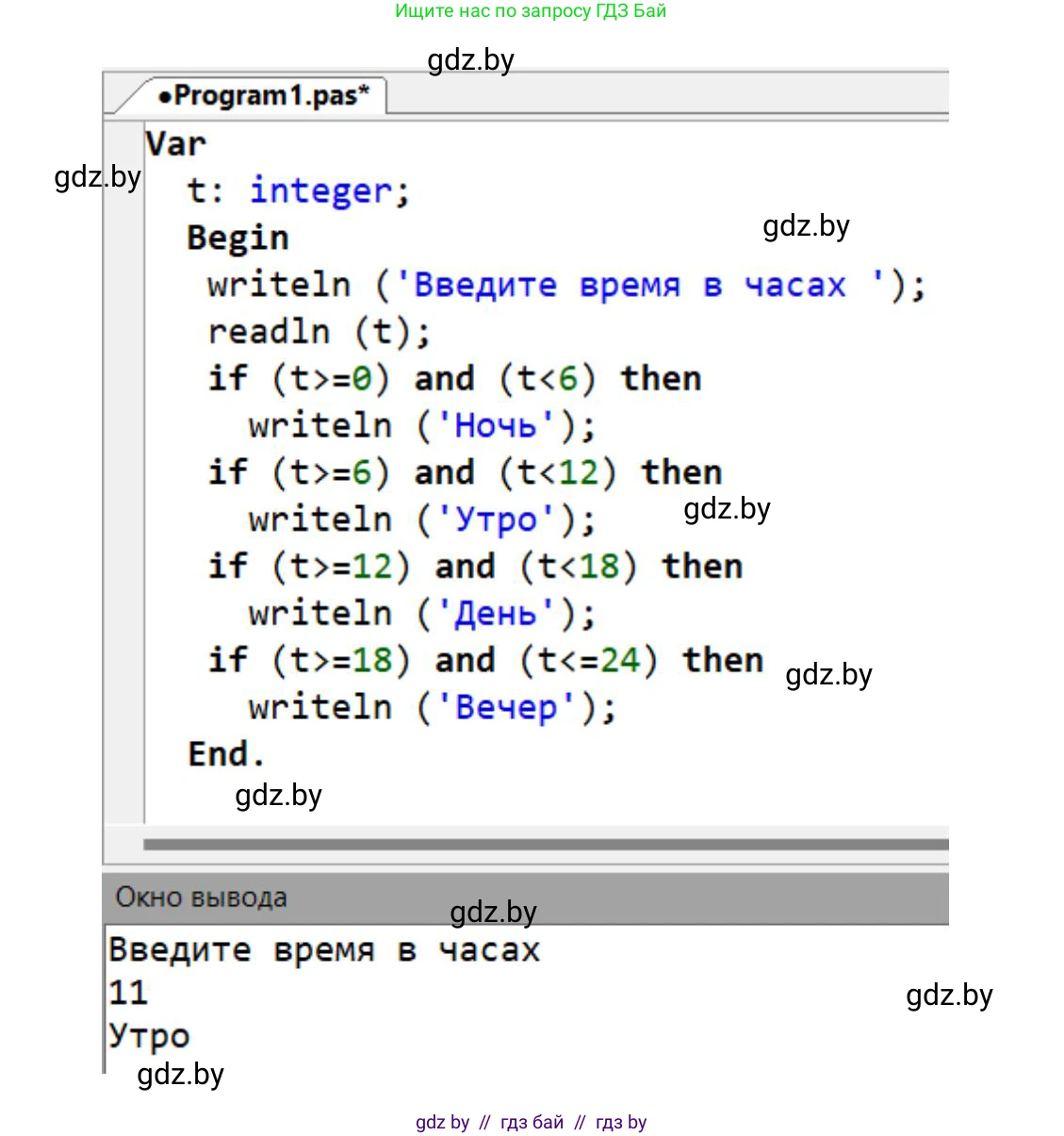Click the condition line with t<6
The width and height of the screenshot is (1064, 1136).
(454, 379)
